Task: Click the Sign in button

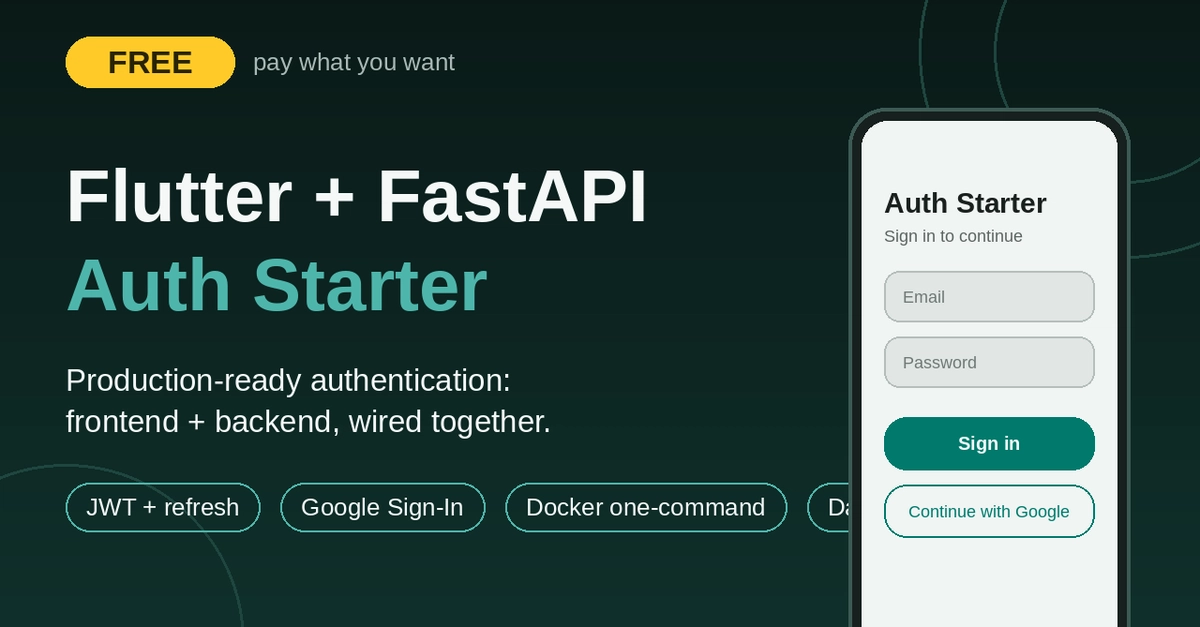Action: click(x=989, y=444)
